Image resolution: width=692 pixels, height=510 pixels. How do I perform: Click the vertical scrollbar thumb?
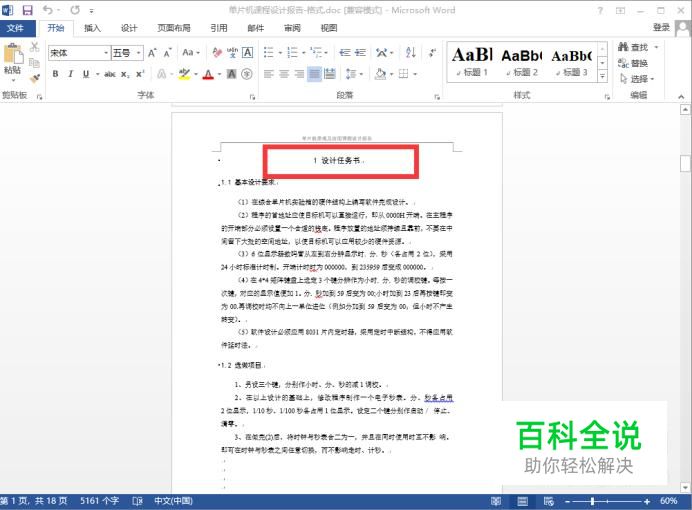685,163
